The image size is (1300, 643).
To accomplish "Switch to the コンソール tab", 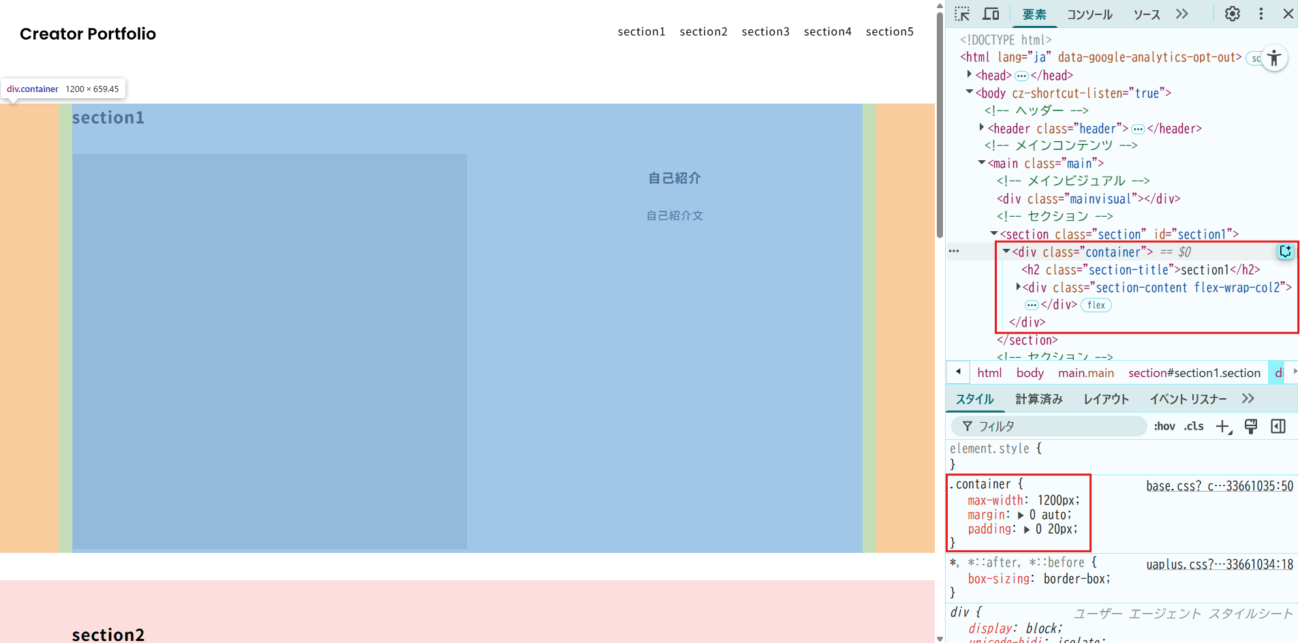I will coord(1089,14).
